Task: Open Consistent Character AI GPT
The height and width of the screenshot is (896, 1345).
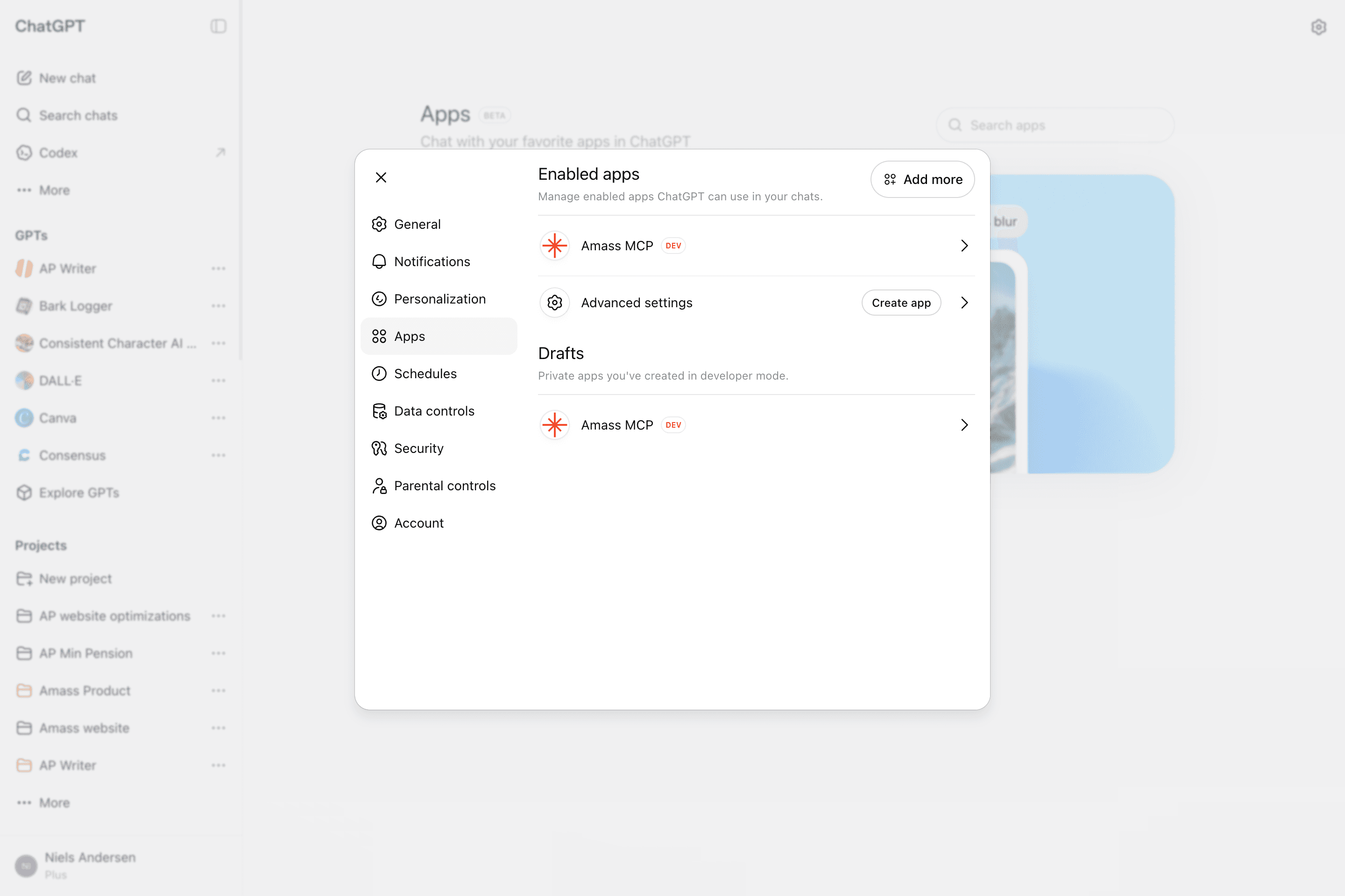Action: 121,344
